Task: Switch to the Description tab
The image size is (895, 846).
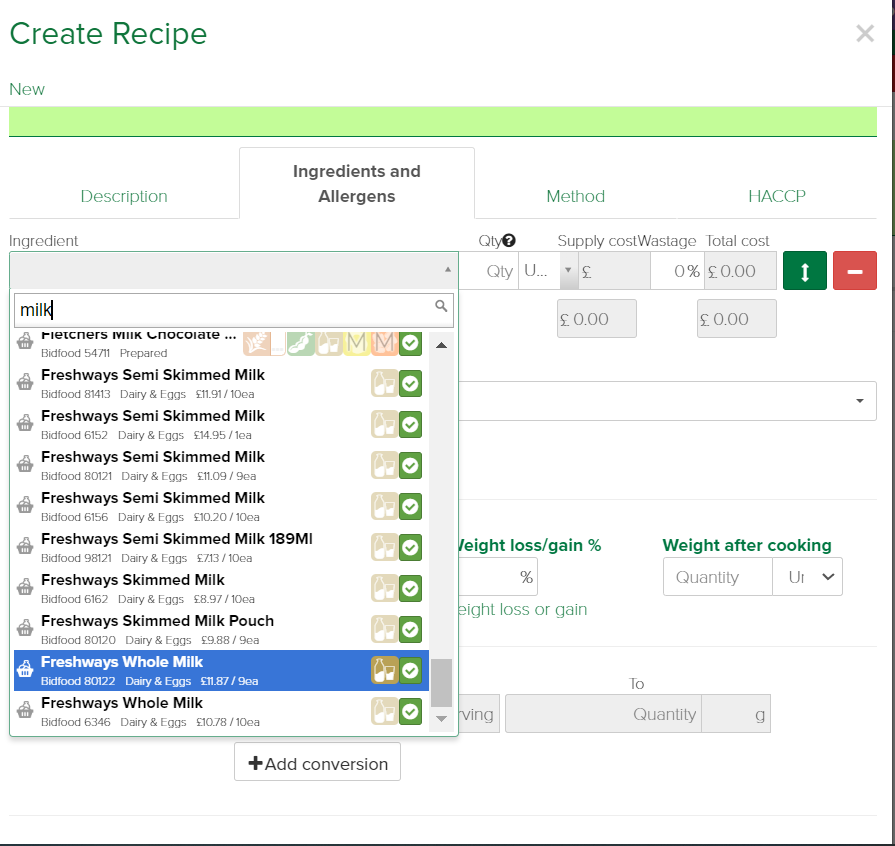Action: 124,196
